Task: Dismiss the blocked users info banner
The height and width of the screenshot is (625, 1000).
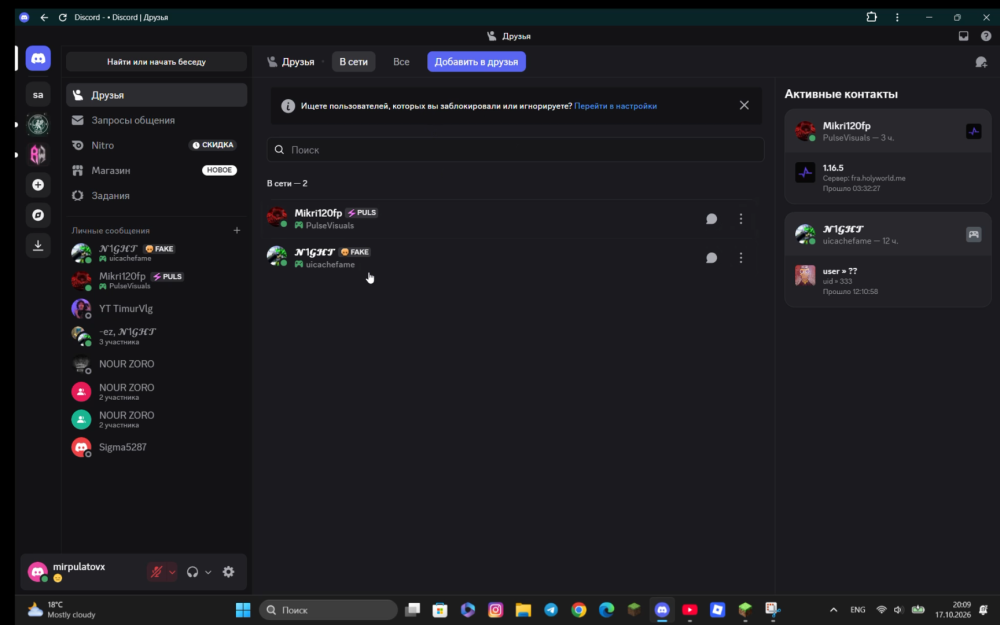Action: pos(744,105)
